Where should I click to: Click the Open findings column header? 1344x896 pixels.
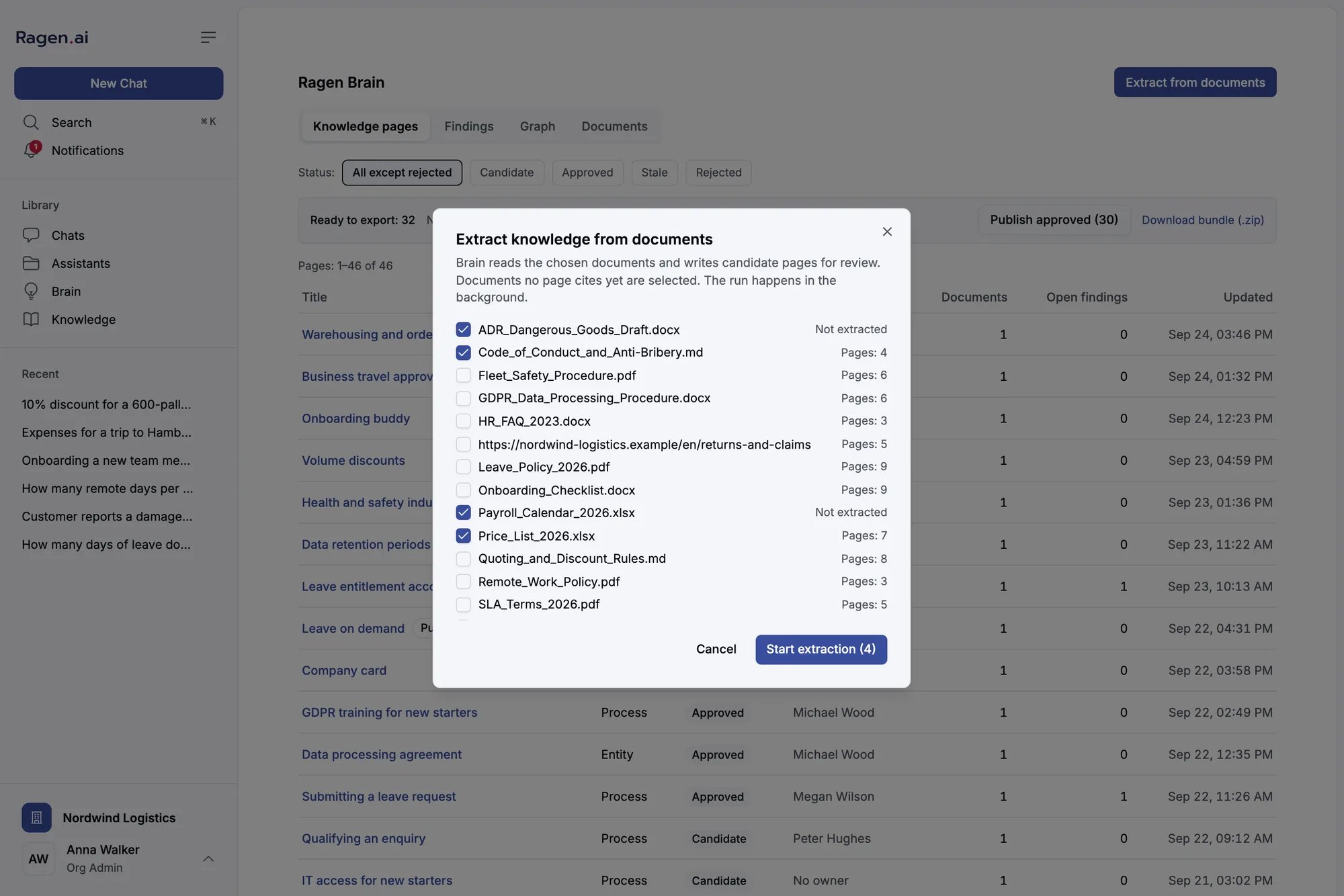pos(1087,297)
